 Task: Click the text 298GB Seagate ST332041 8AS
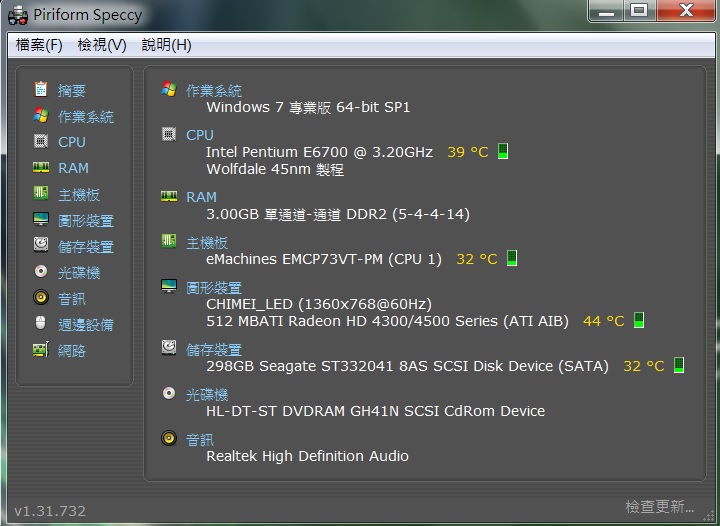317,366
